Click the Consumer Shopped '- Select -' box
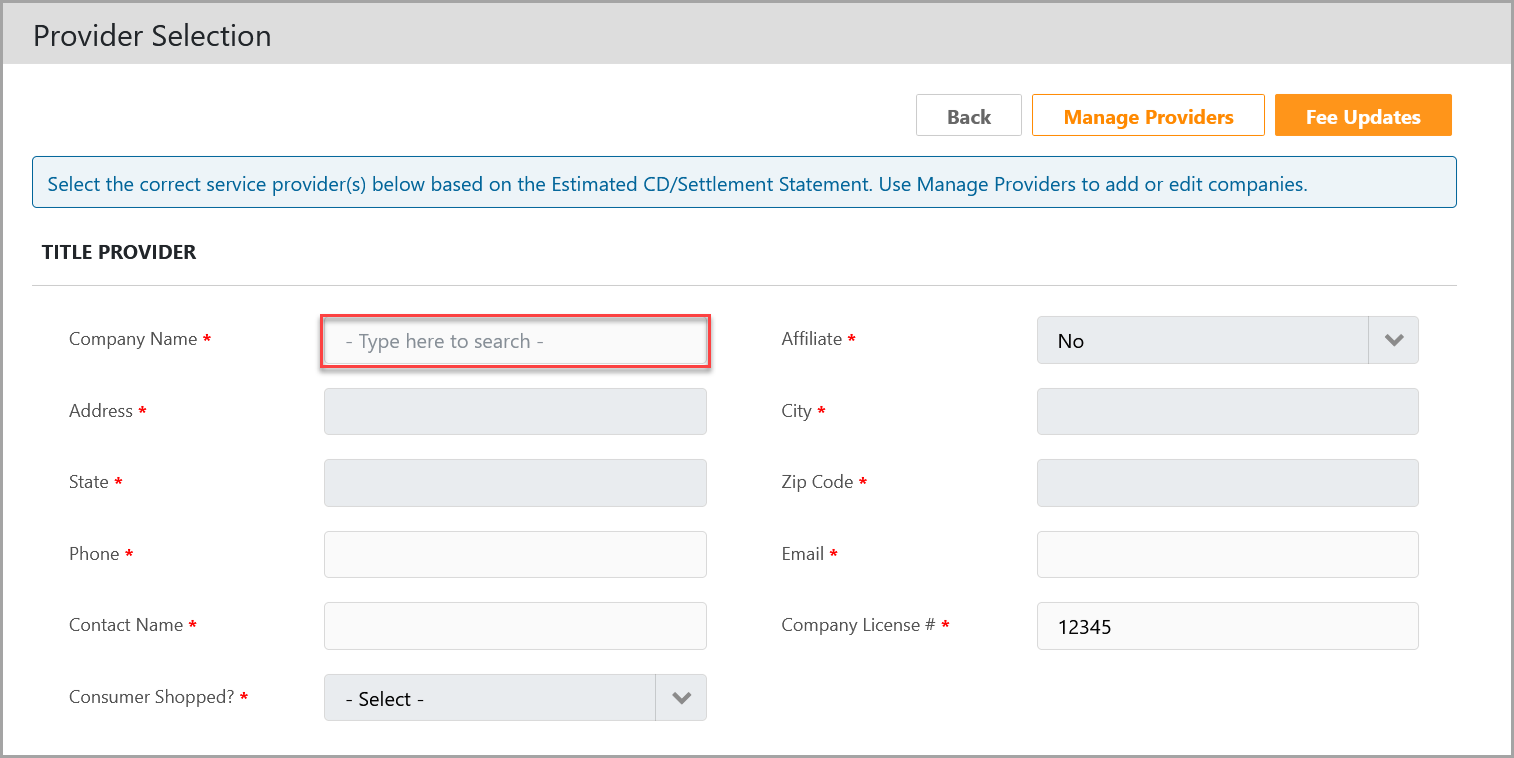 (489, 698)
